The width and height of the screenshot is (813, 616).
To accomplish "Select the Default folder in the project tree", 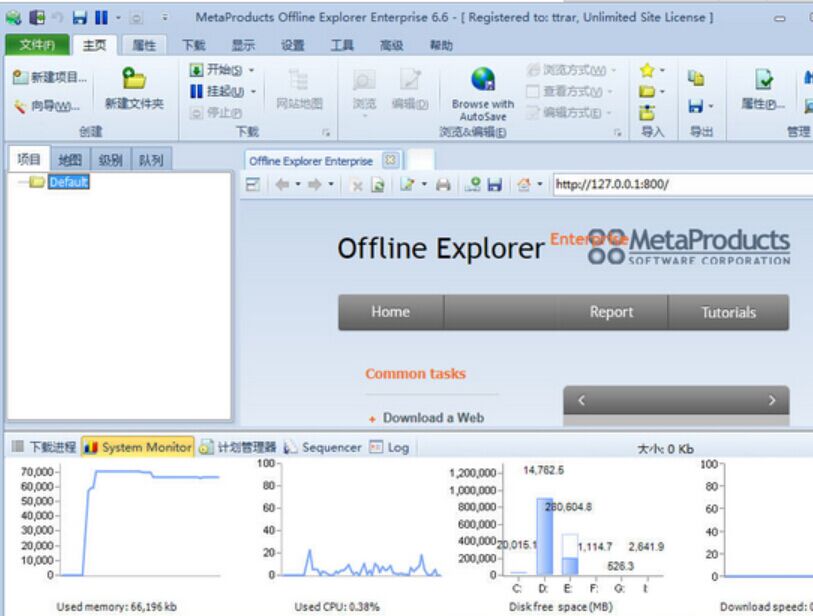I will (68, 182).
